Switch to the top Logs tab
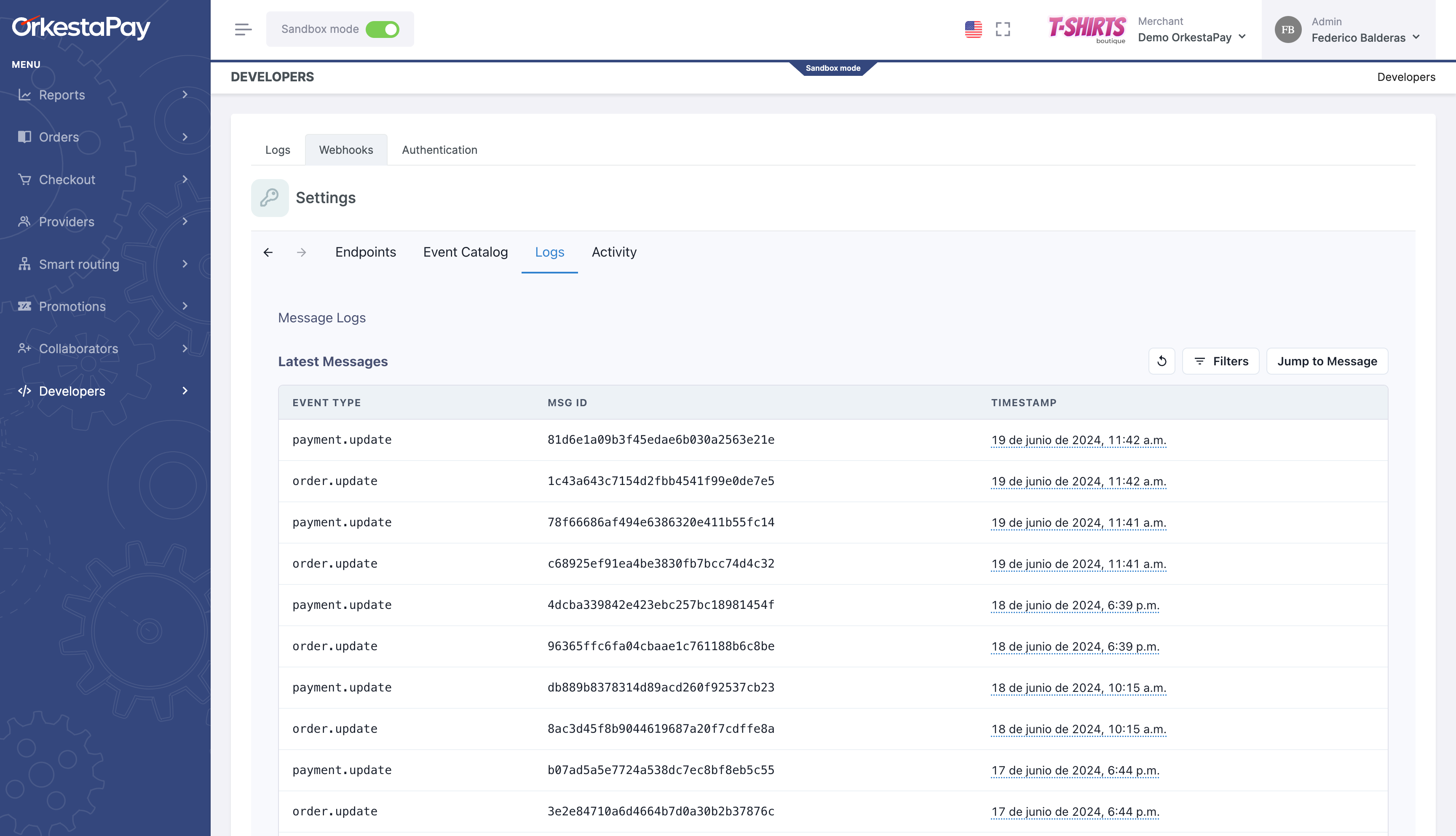 pos(278,150)
